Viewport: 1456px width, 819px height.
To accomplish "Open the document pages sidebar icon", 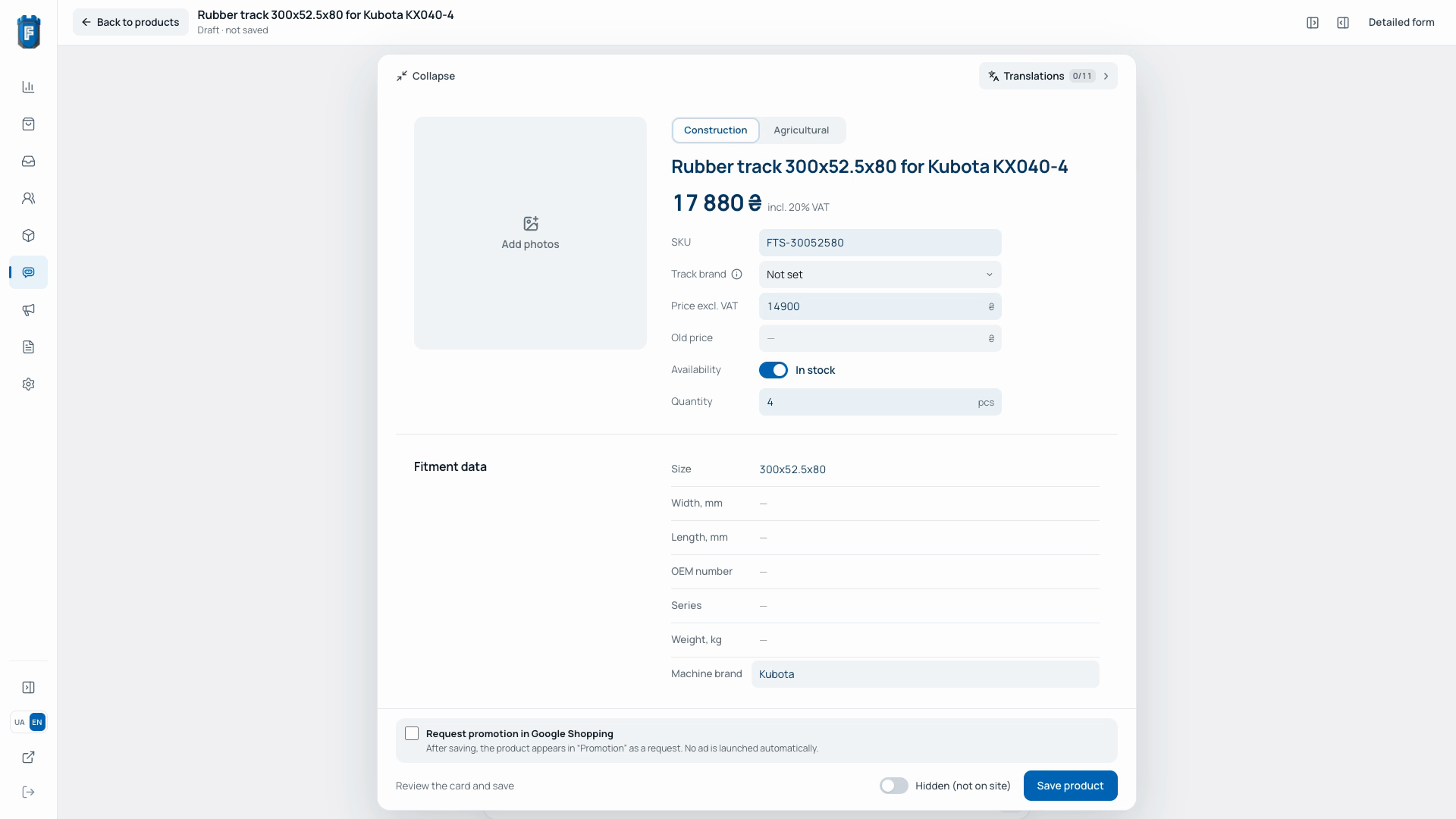I will click(28, 347).
